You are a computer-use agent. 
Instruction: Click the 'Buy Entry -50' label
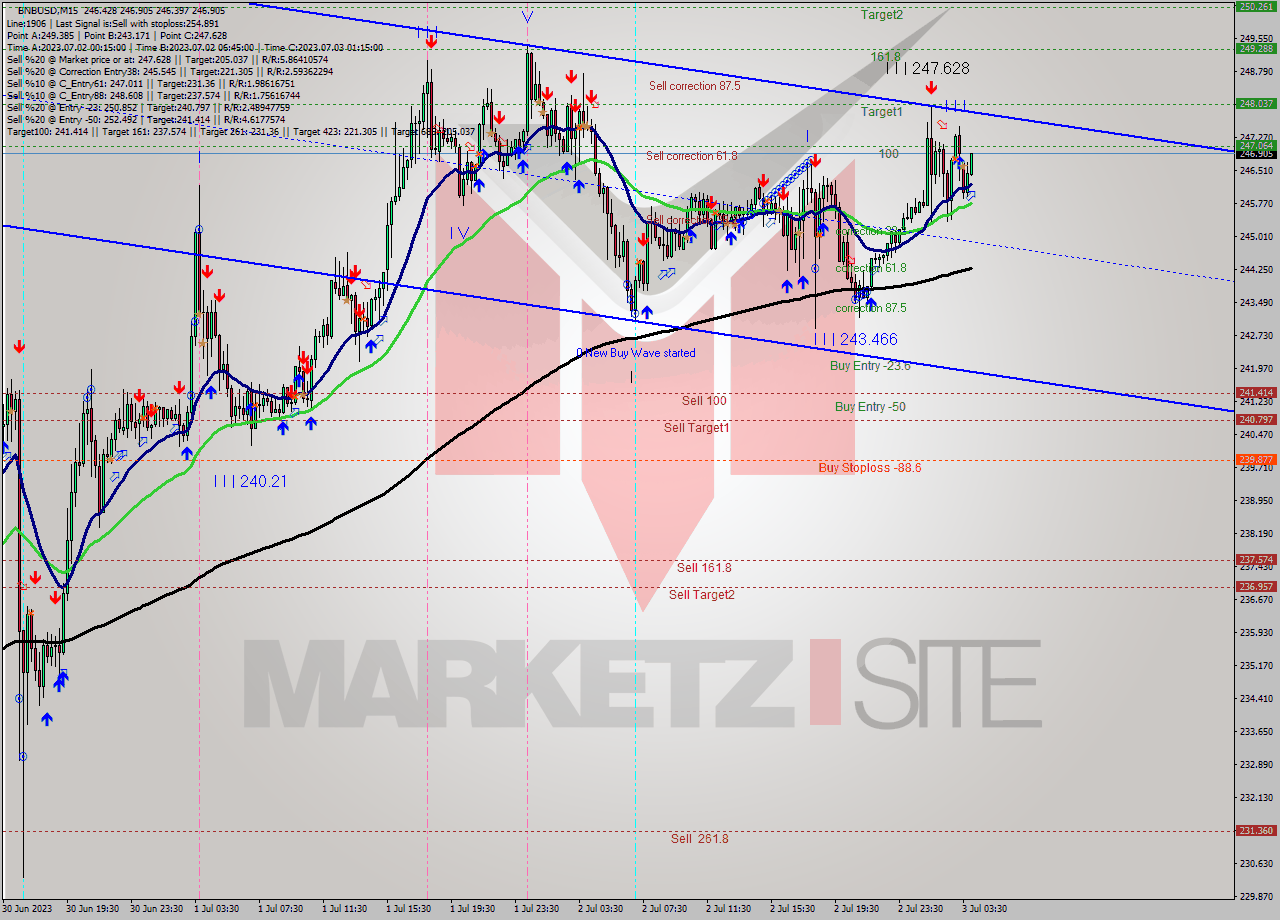click(x=870, y=407)
